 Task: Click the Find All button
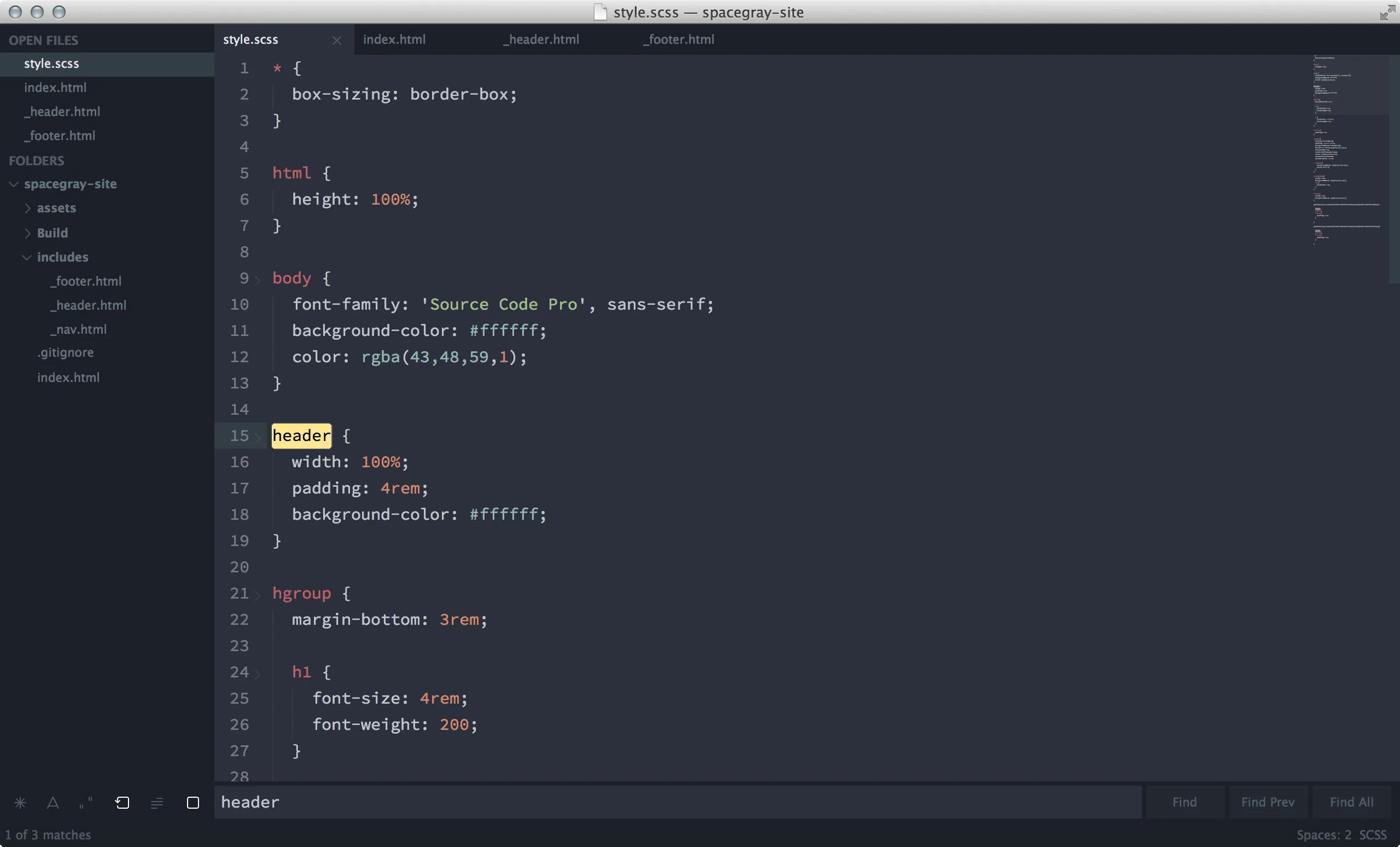[1351, 802]
